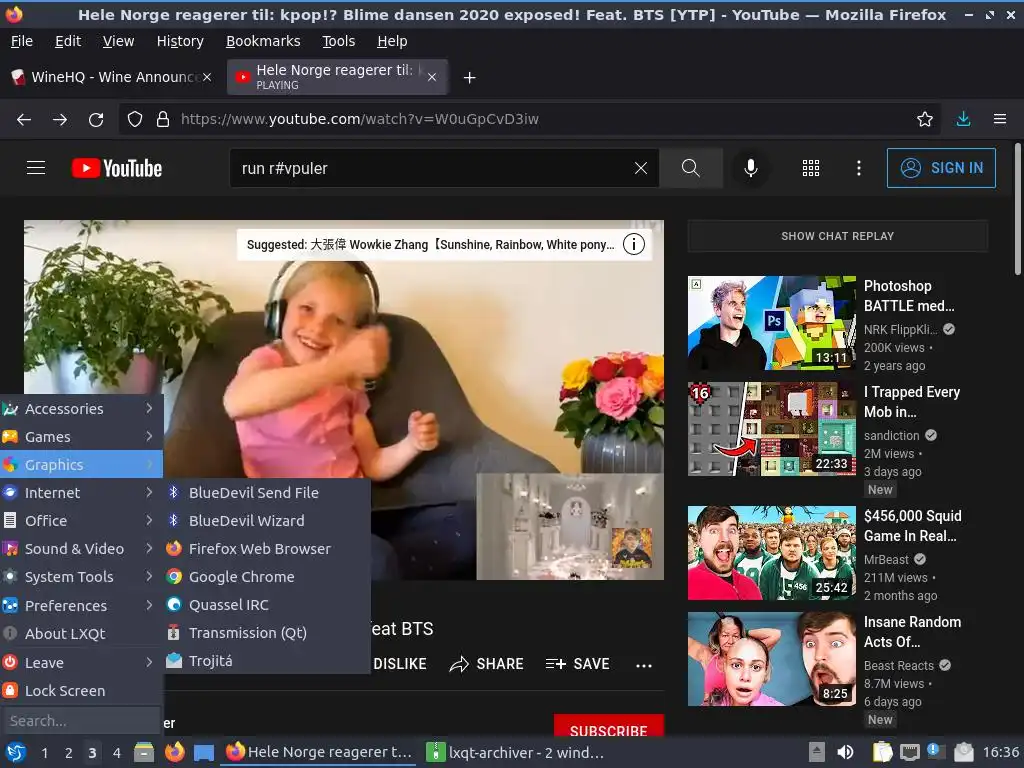
Task: Open a new browser tab
Action: coord(469,78)
